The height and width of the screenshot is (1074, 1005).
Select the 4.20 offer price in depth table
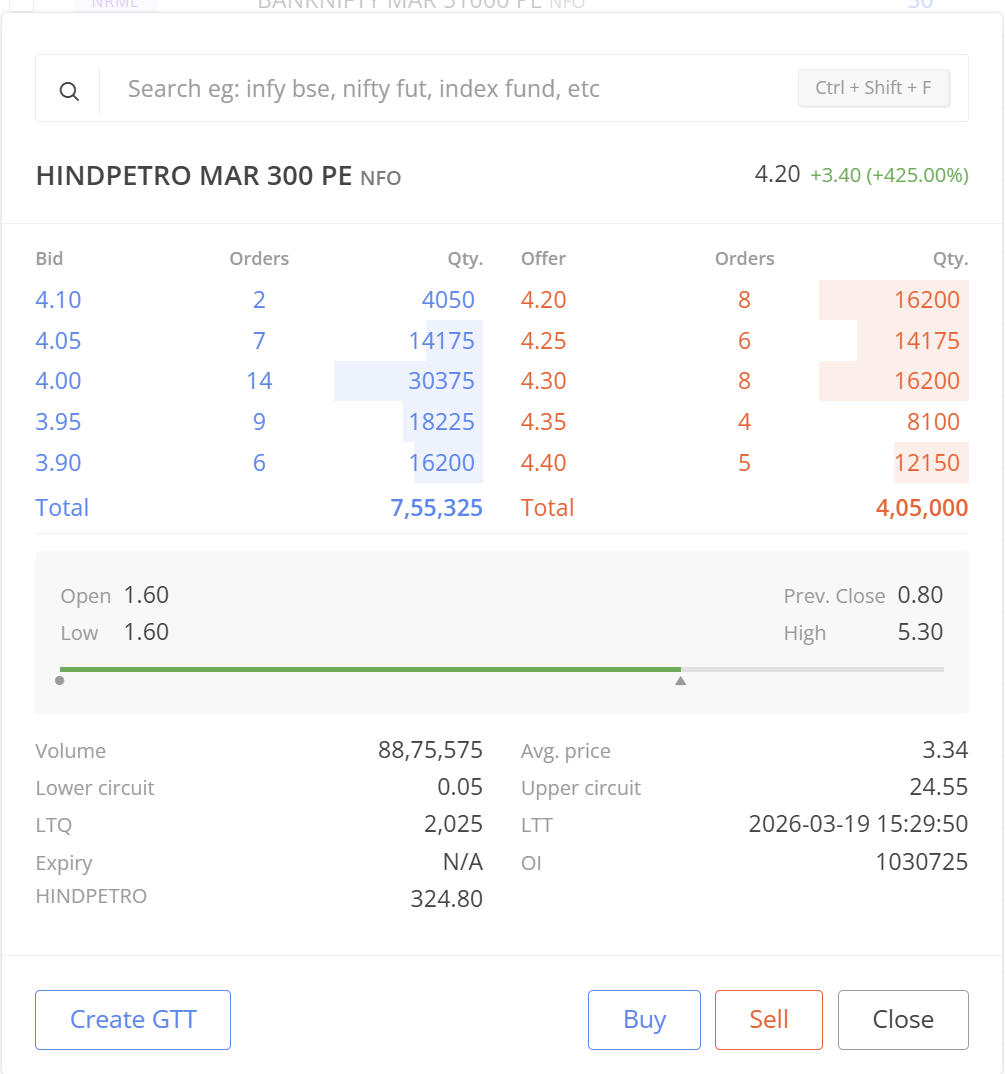coord(543,300)
